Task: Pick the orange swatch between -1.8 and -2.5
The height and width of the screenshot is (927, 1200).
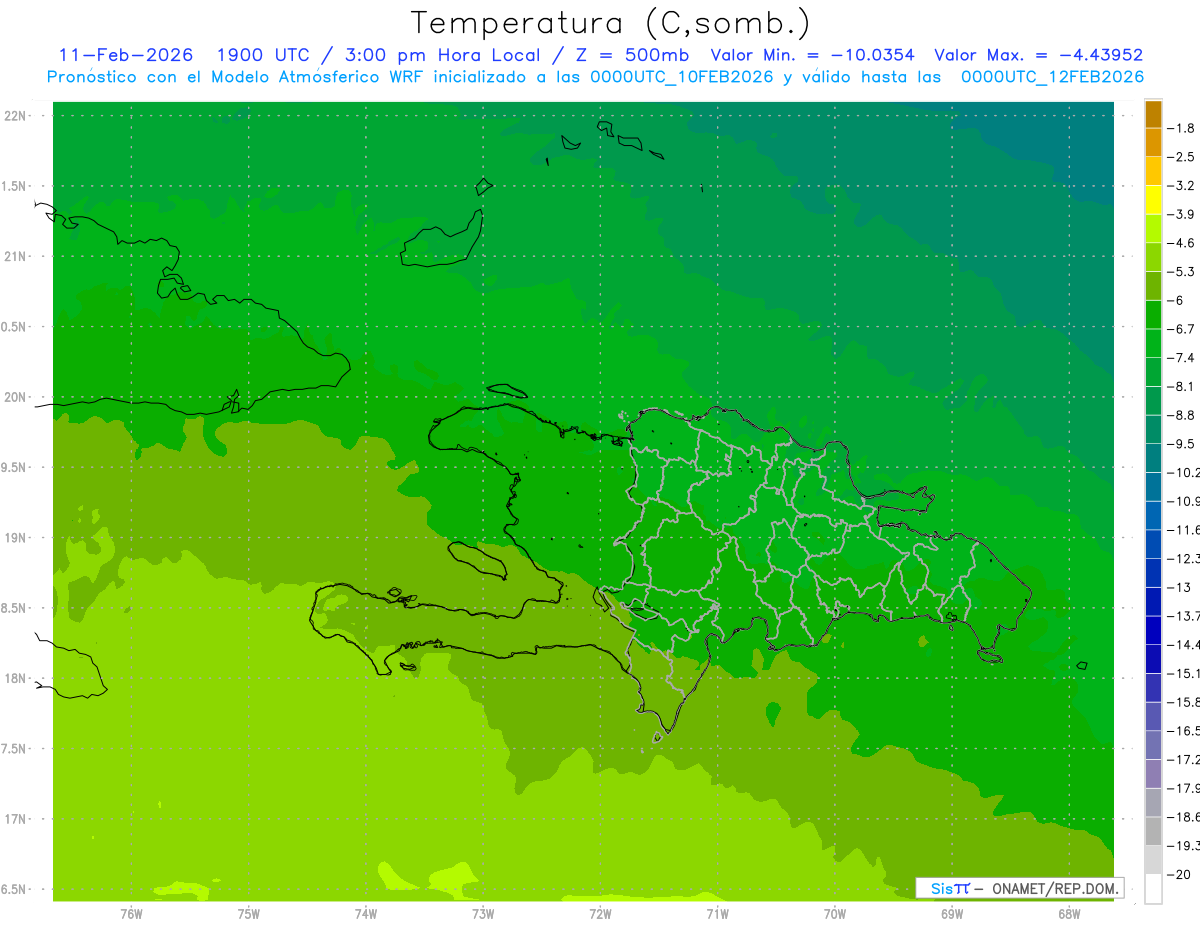Action: (x=1153, y=143)
